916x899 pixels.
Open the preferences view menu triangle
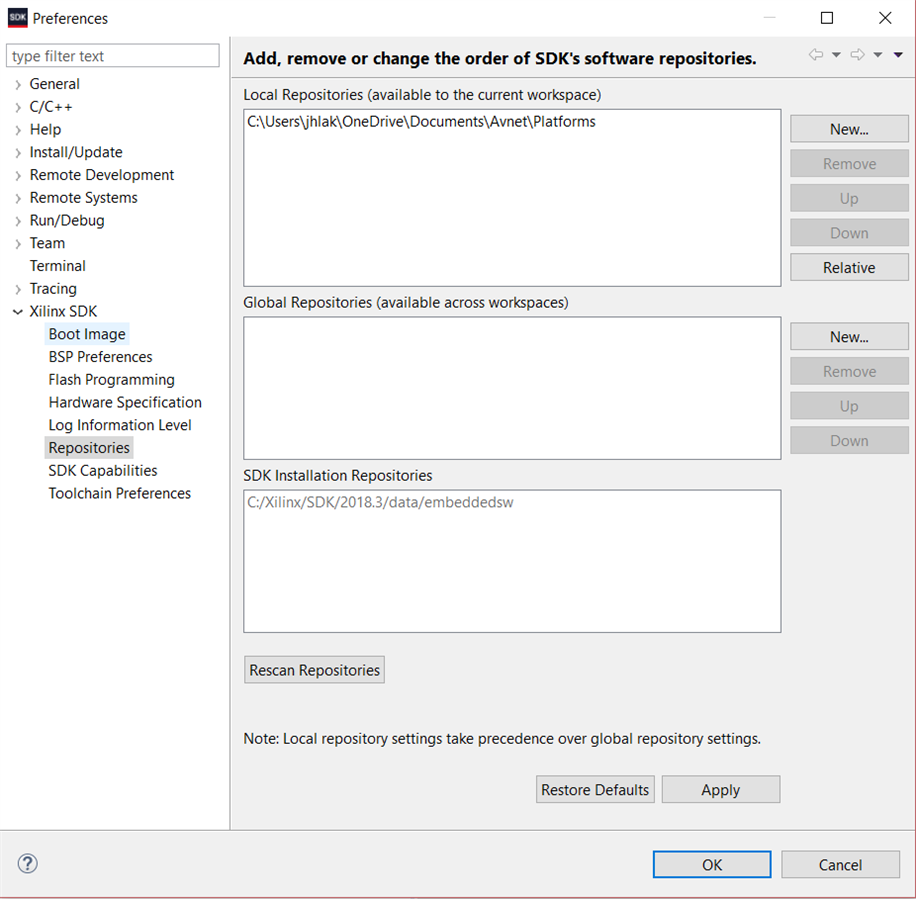click(x=898, y=55)
